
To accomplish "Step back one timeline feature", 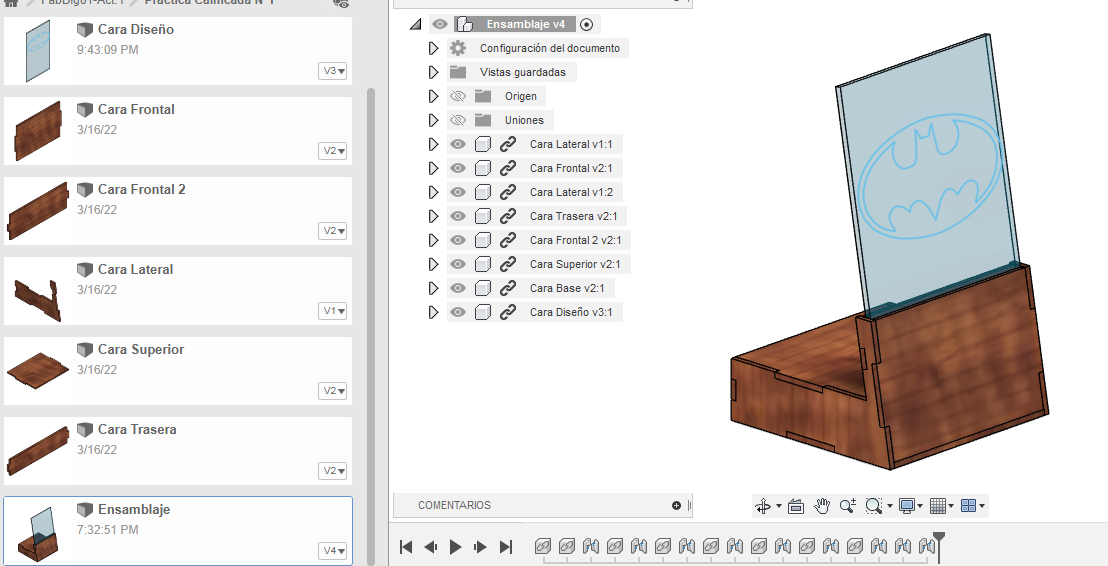I will coord(430,546).
